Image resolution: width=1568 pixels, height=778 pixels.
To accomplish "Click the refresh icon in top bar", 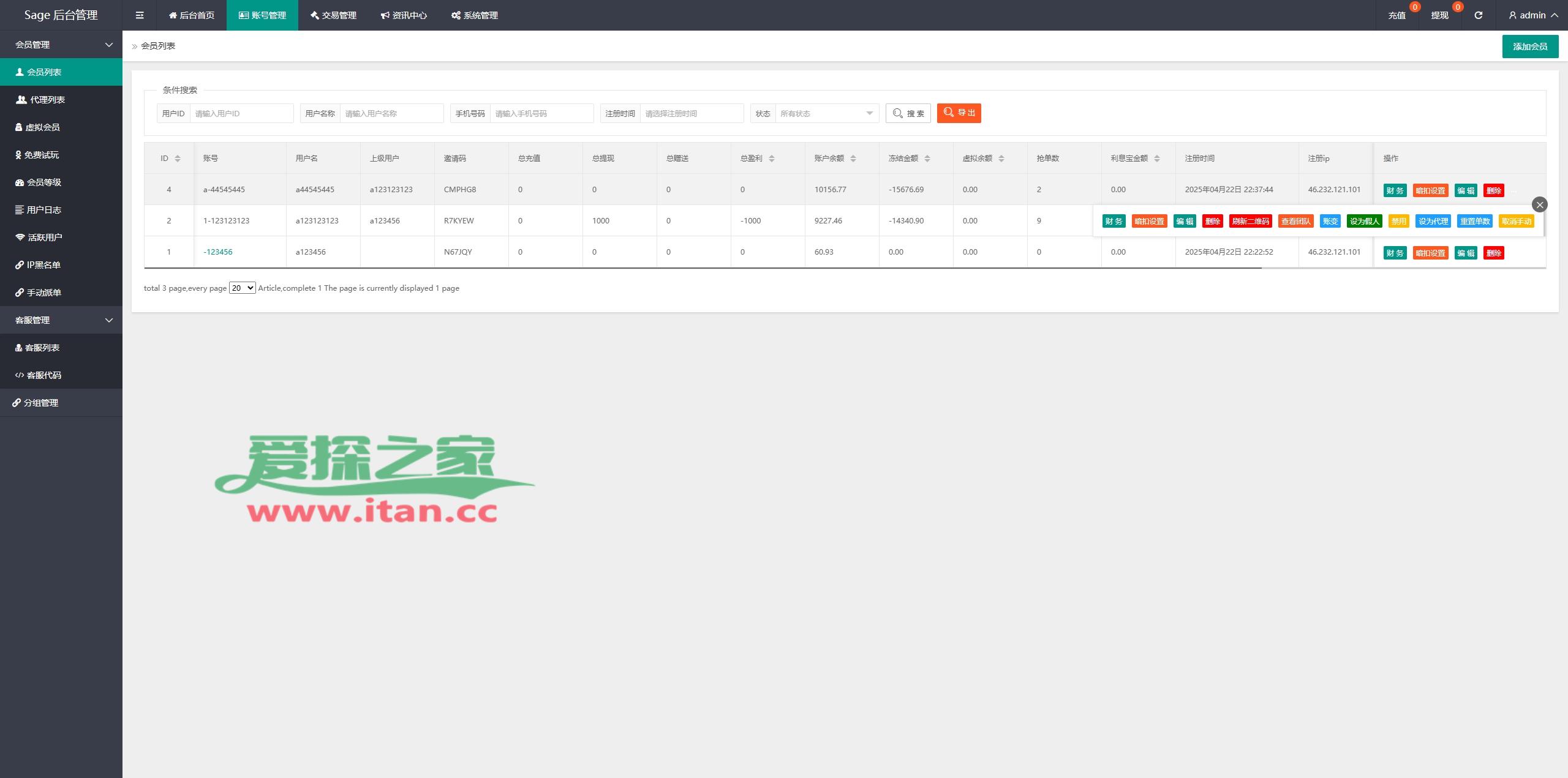I will point(1478,15).
